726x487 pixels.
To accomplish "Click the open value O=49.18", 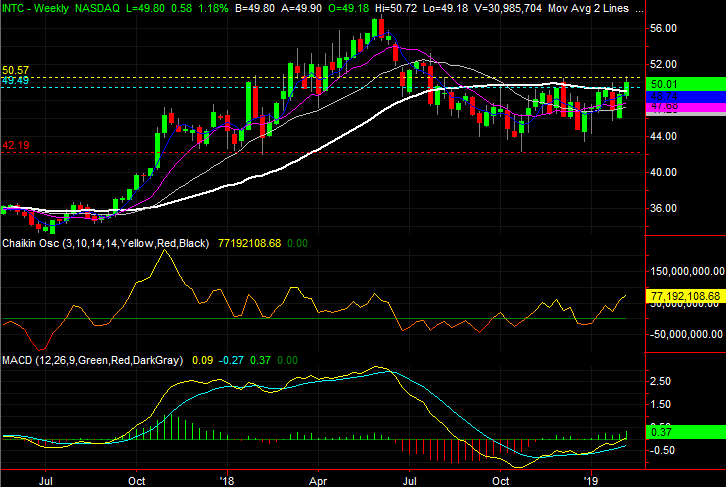I will click(349, 8).
